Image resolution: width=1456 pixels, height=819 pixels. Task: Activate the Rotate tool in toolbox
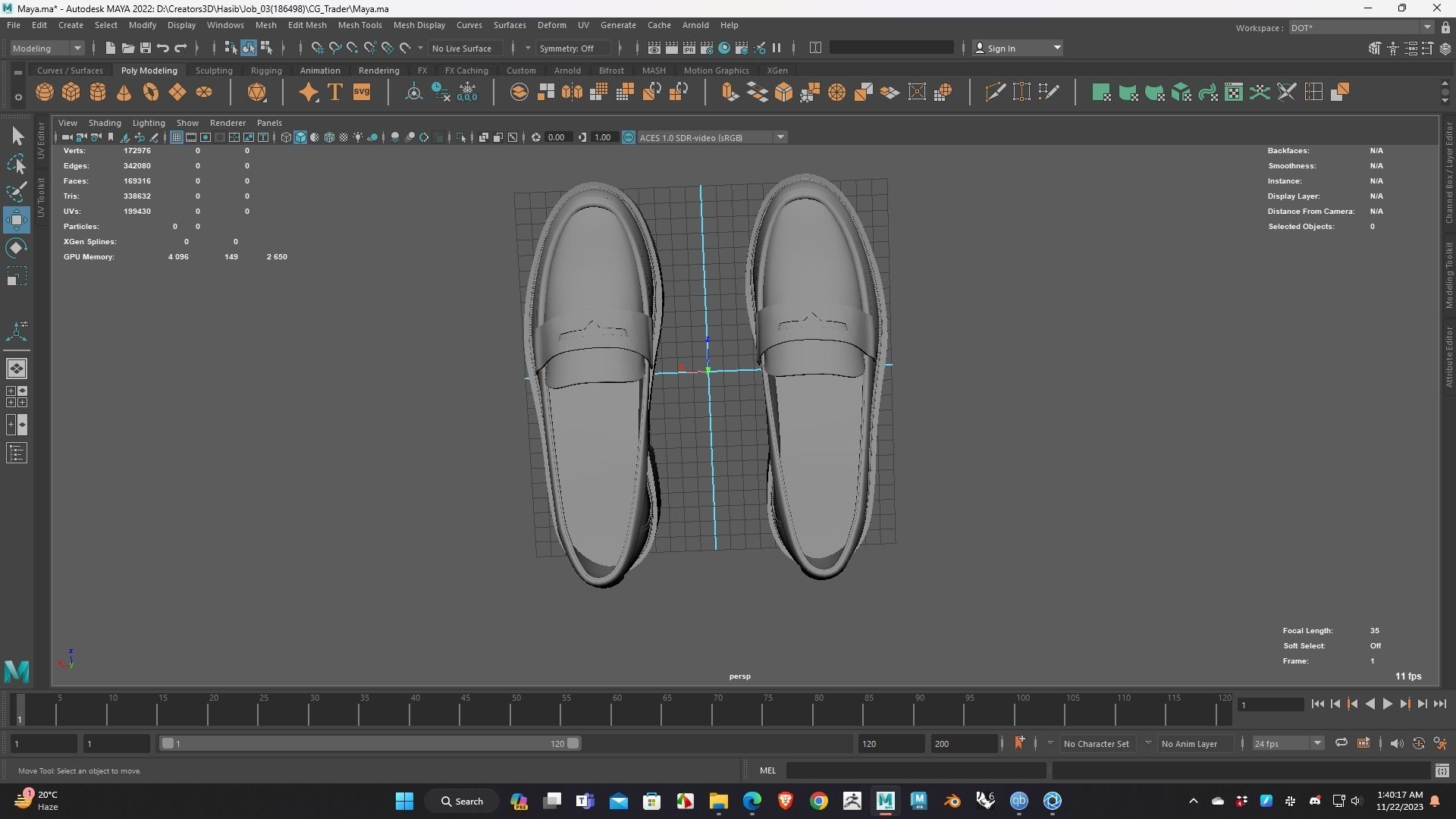tap(17, 248)
